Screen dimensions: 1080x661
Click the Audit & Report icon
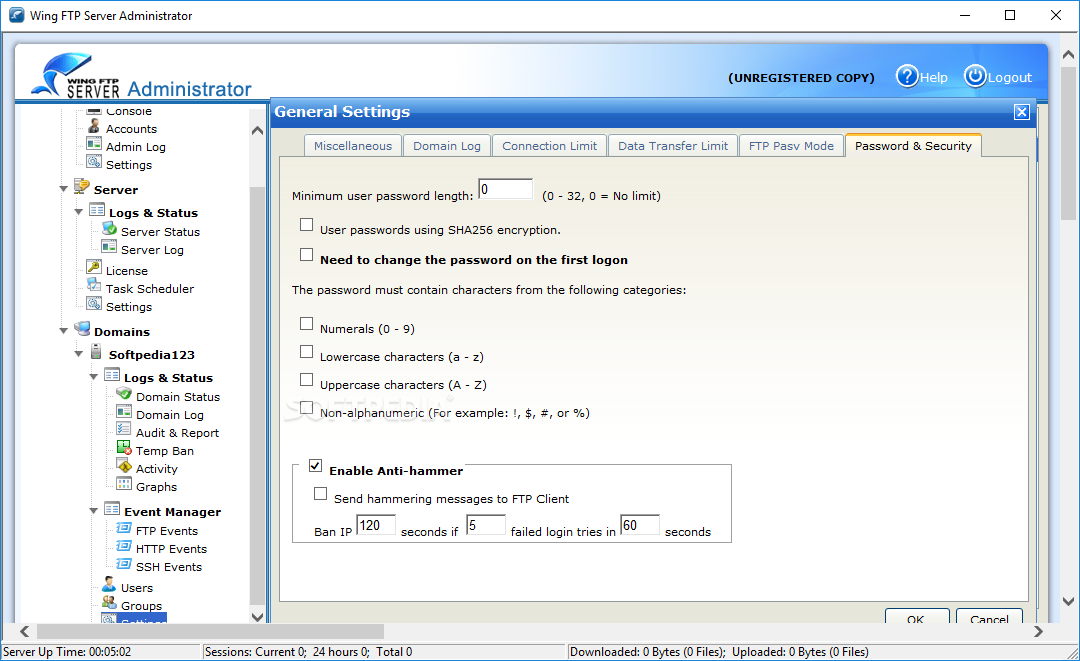point(124,429)
